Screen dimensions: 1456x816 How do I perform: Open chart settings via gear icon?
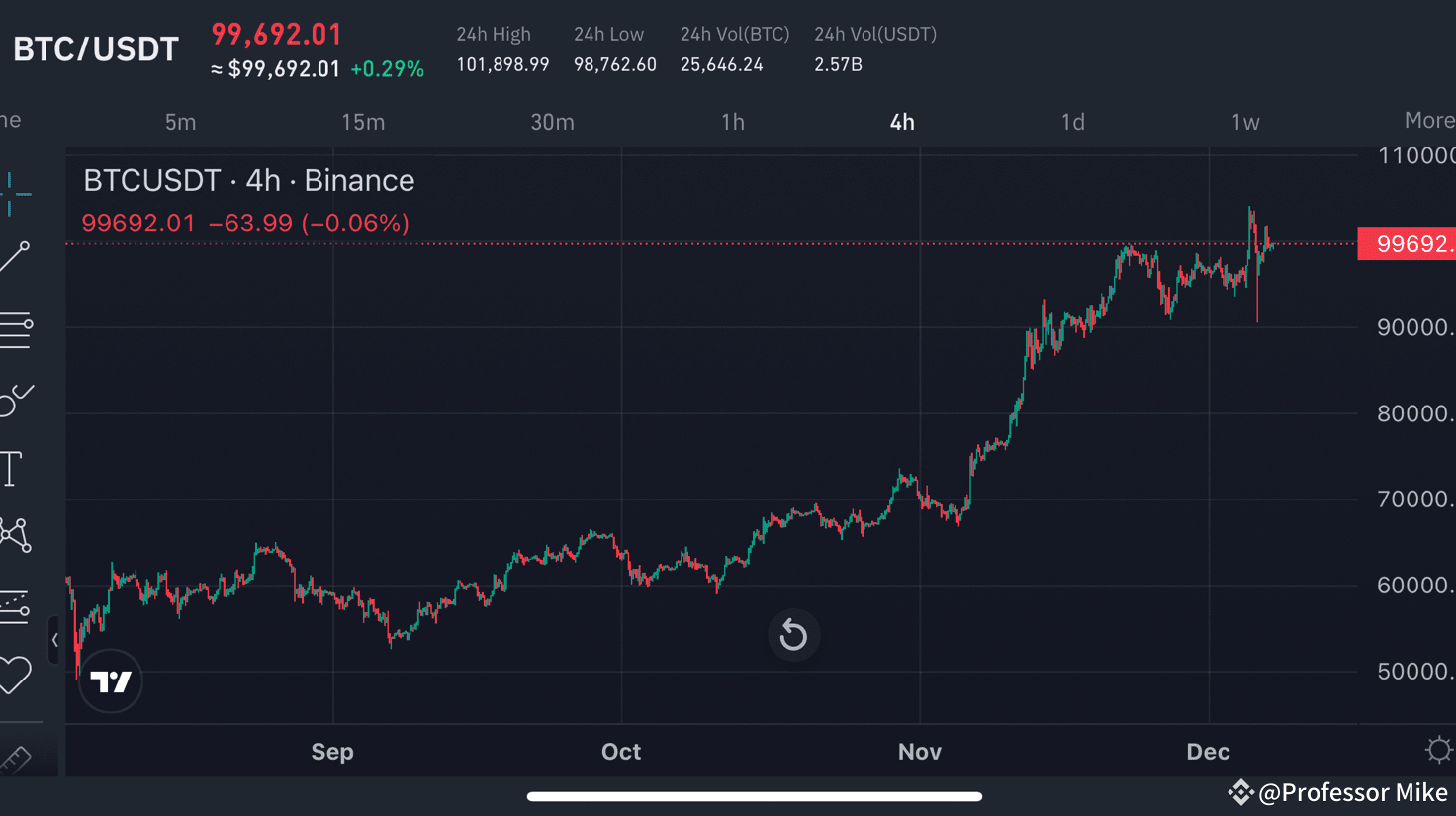1439,751
